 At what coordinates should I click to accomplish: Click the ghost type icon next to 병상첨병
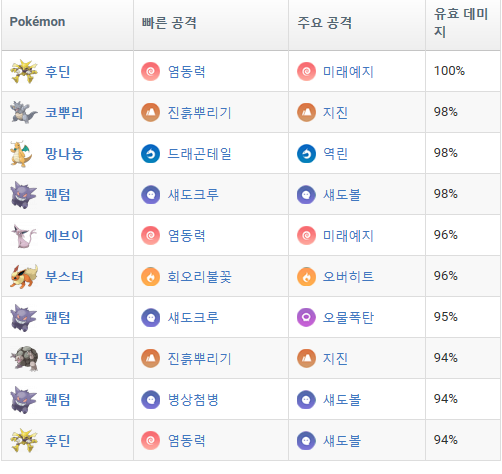[151, 399]
